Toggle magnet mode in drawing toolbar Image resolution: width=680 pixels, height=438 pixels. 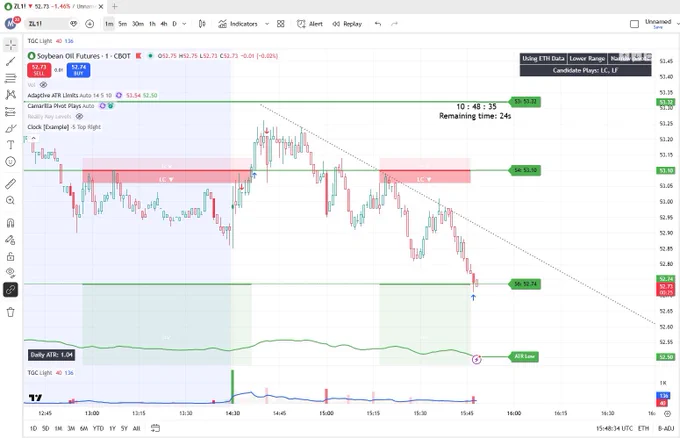[x=11, y=223]
